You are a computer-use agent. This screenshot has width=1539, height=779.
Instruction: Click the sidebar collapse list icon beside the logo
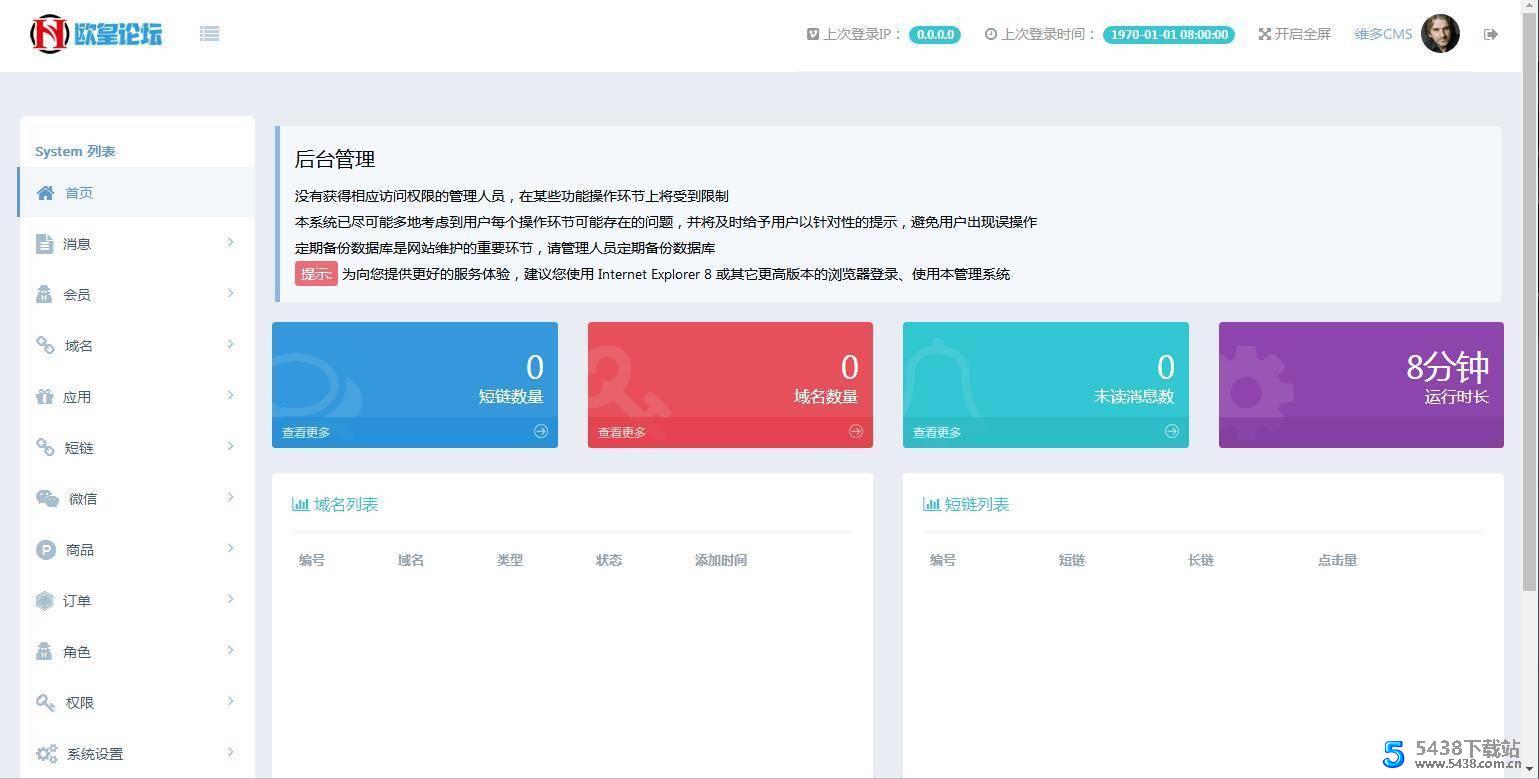click(209, 33)
